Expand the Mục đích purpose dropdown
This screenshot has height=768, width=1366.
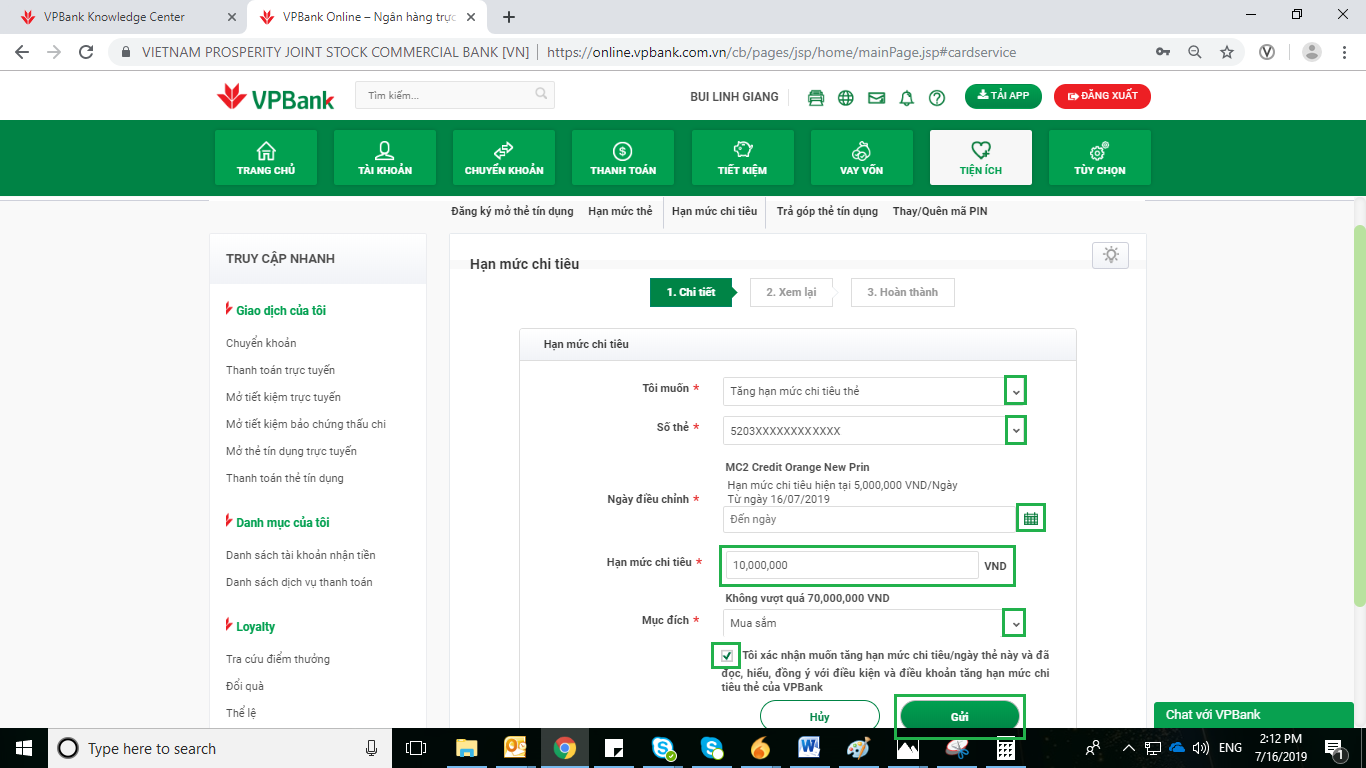pyautogui.click(x=1015, y=623)
